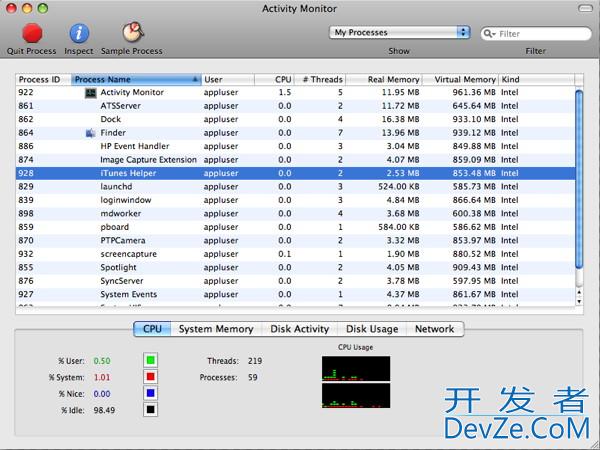Click the Activity Monitor row icon

tap(90, 93)
